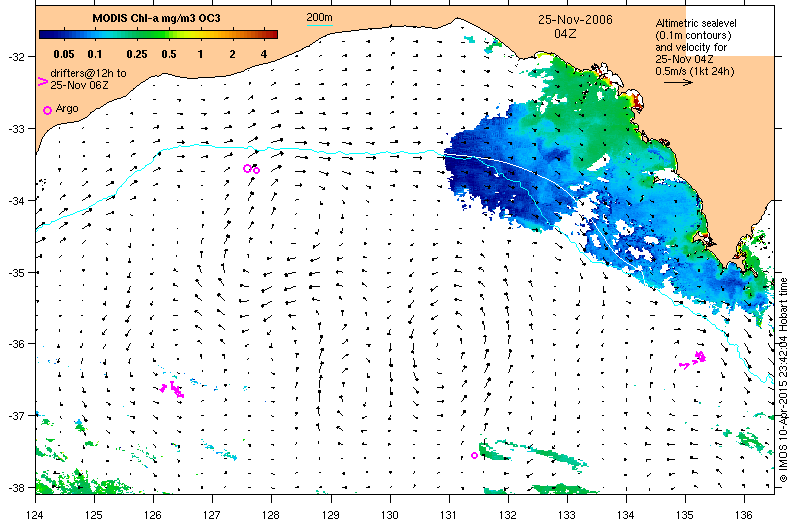The image size is (800, 520).
Task: Click the magenta drifter track near 126.3E
Action: coord(172,389)
